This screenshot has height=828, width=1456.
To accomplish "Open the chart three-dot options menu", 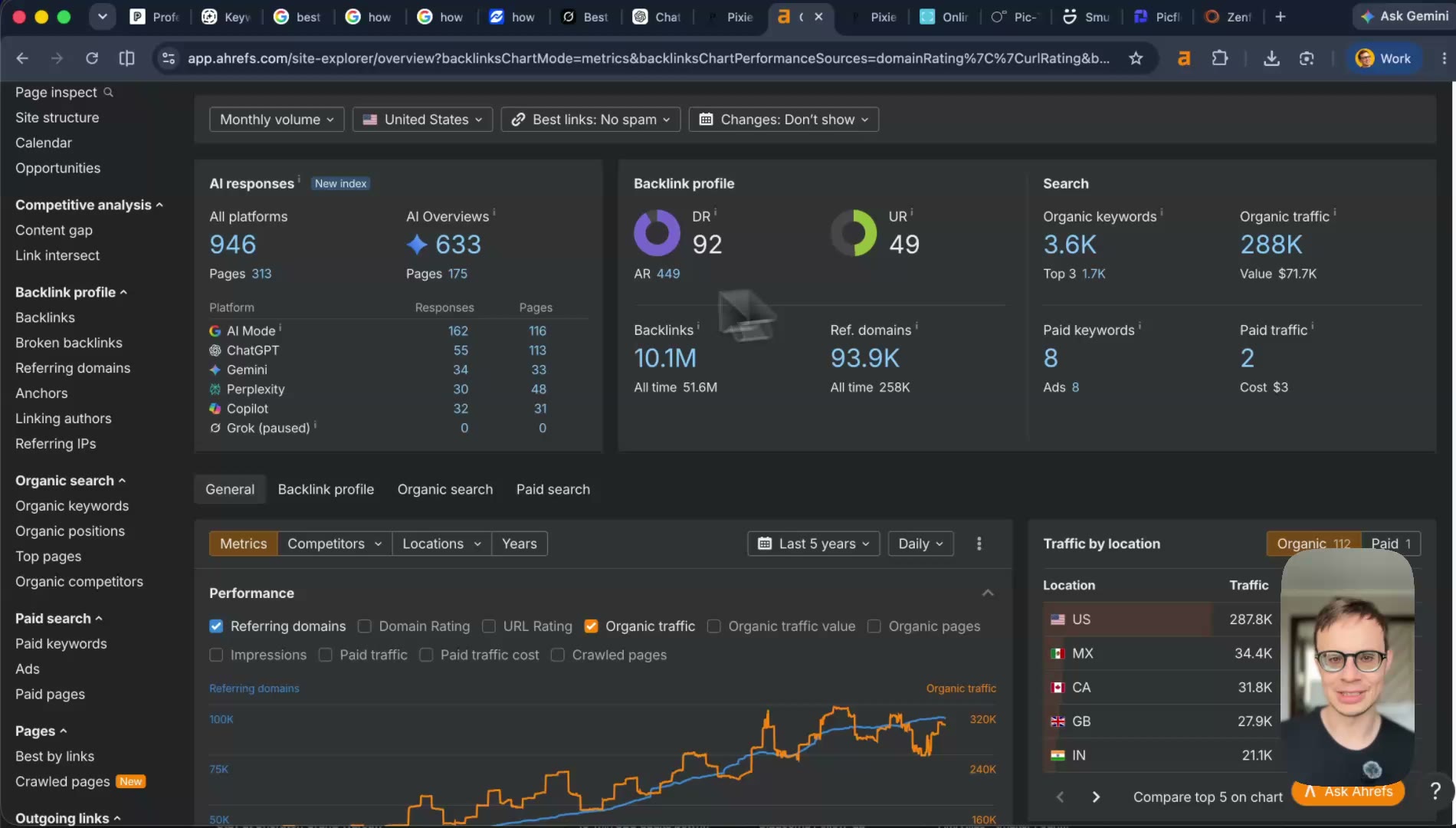I will tap(979, 544).
